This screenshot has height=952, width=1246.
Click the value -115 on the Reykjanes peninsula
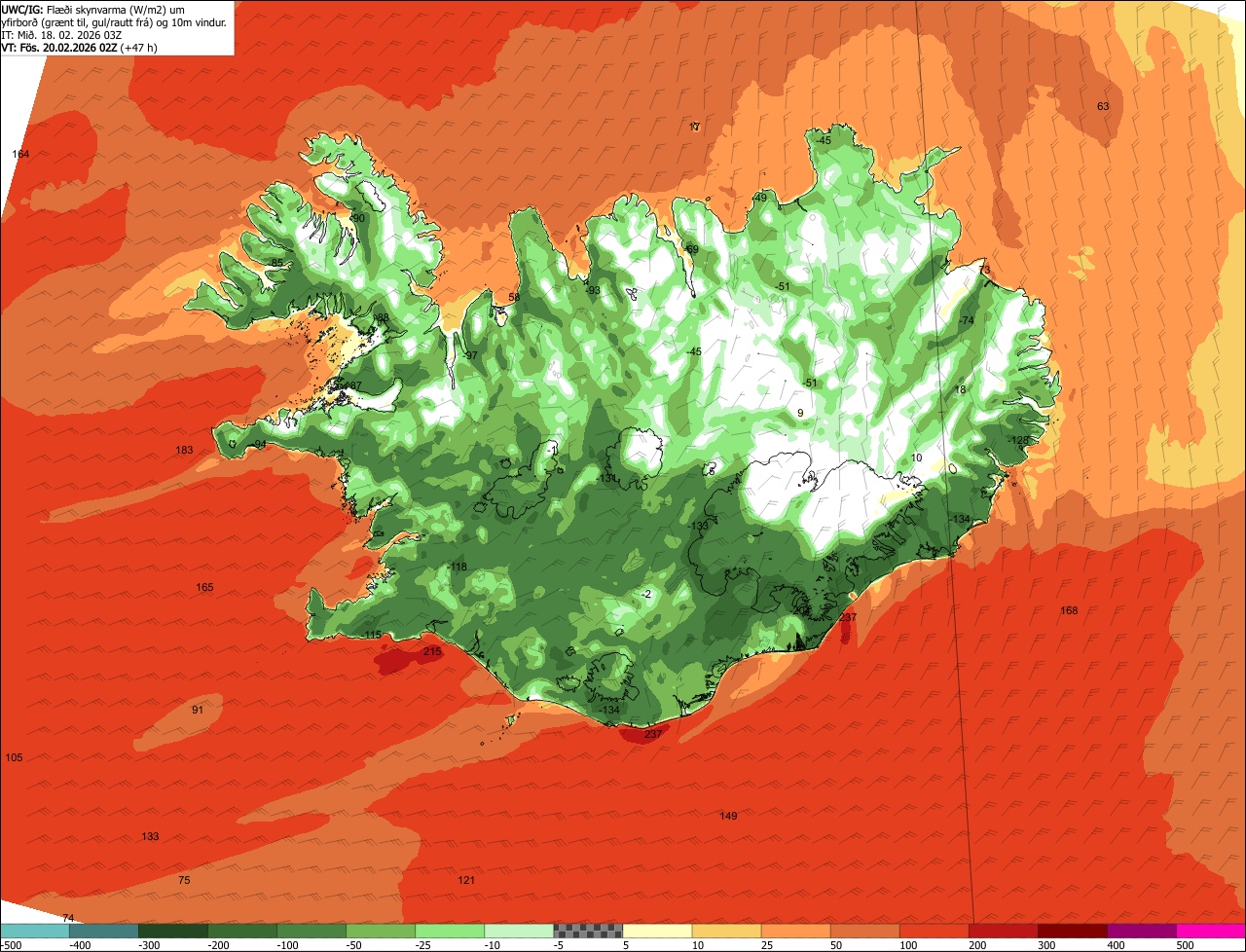pos(372,635)
